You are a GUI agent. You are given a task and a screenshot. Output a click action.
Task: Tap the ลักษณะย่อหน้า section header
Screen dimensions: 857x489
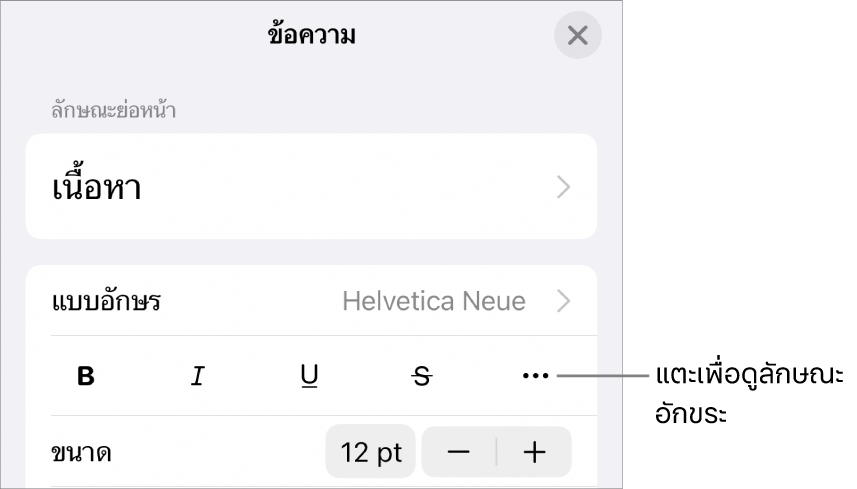(114, 110)
